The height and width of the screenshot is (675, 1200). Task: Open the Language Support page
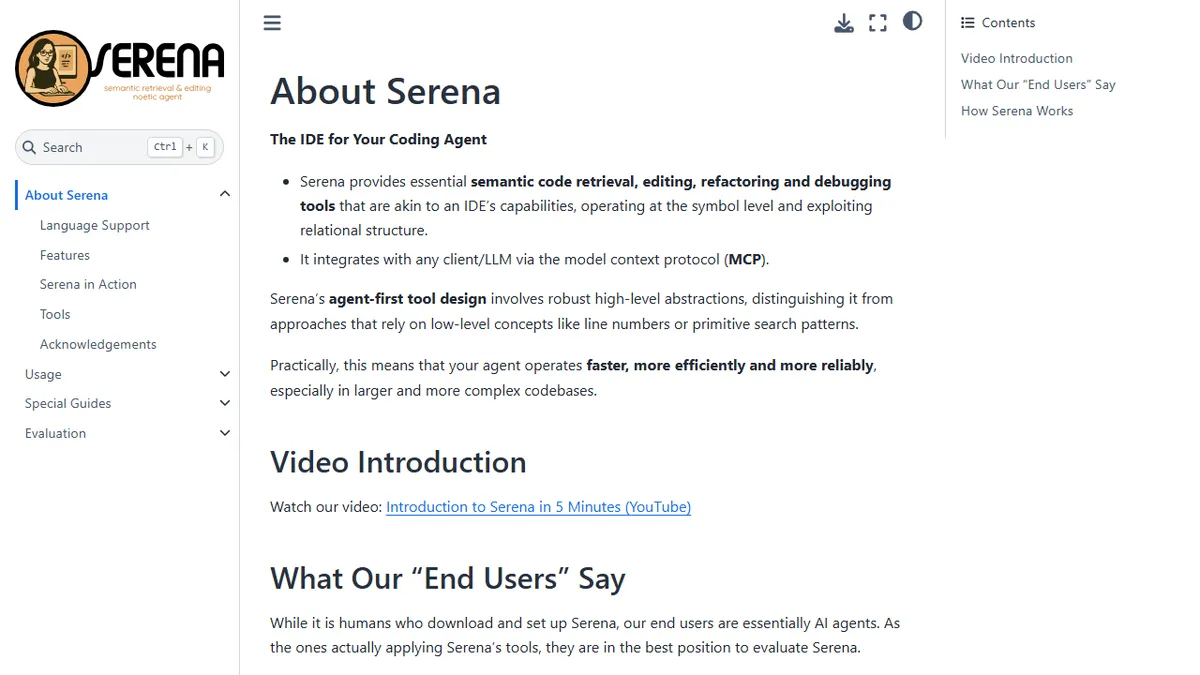[95, 225]
